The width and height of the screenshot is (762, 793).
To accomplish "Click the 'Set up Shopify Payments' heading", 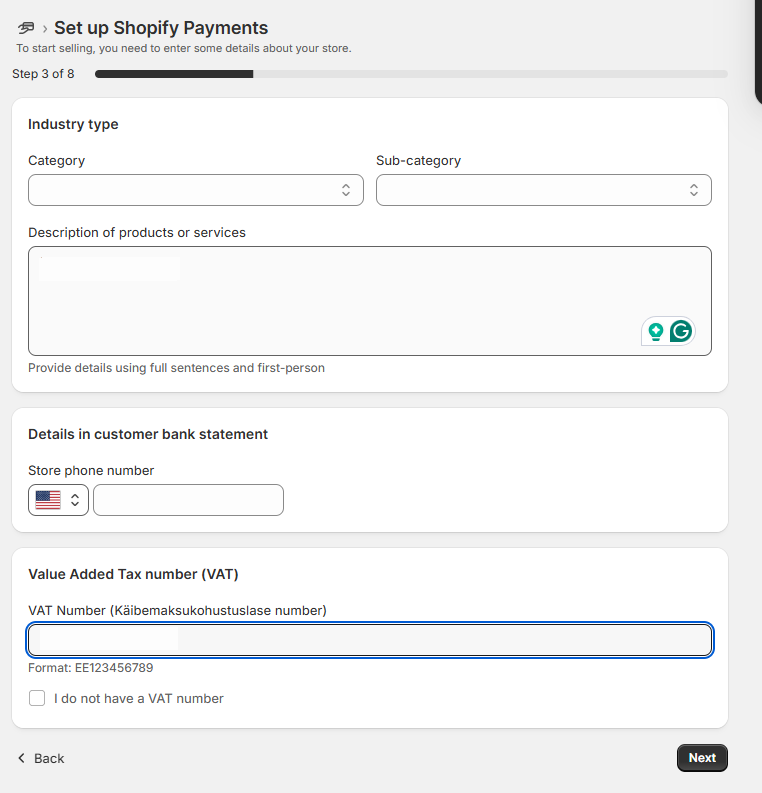I will click(x=161, y=28).
